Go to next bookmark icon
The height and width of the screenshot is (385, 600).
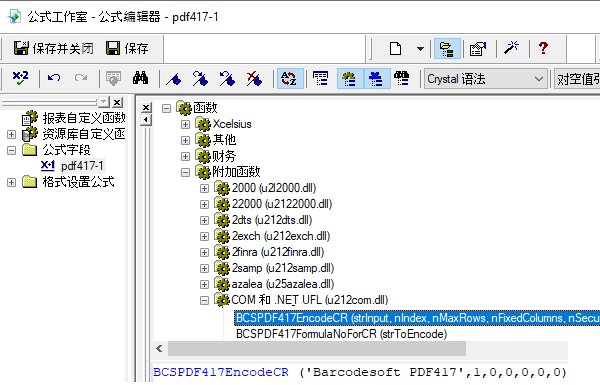(x=200, y=78)
